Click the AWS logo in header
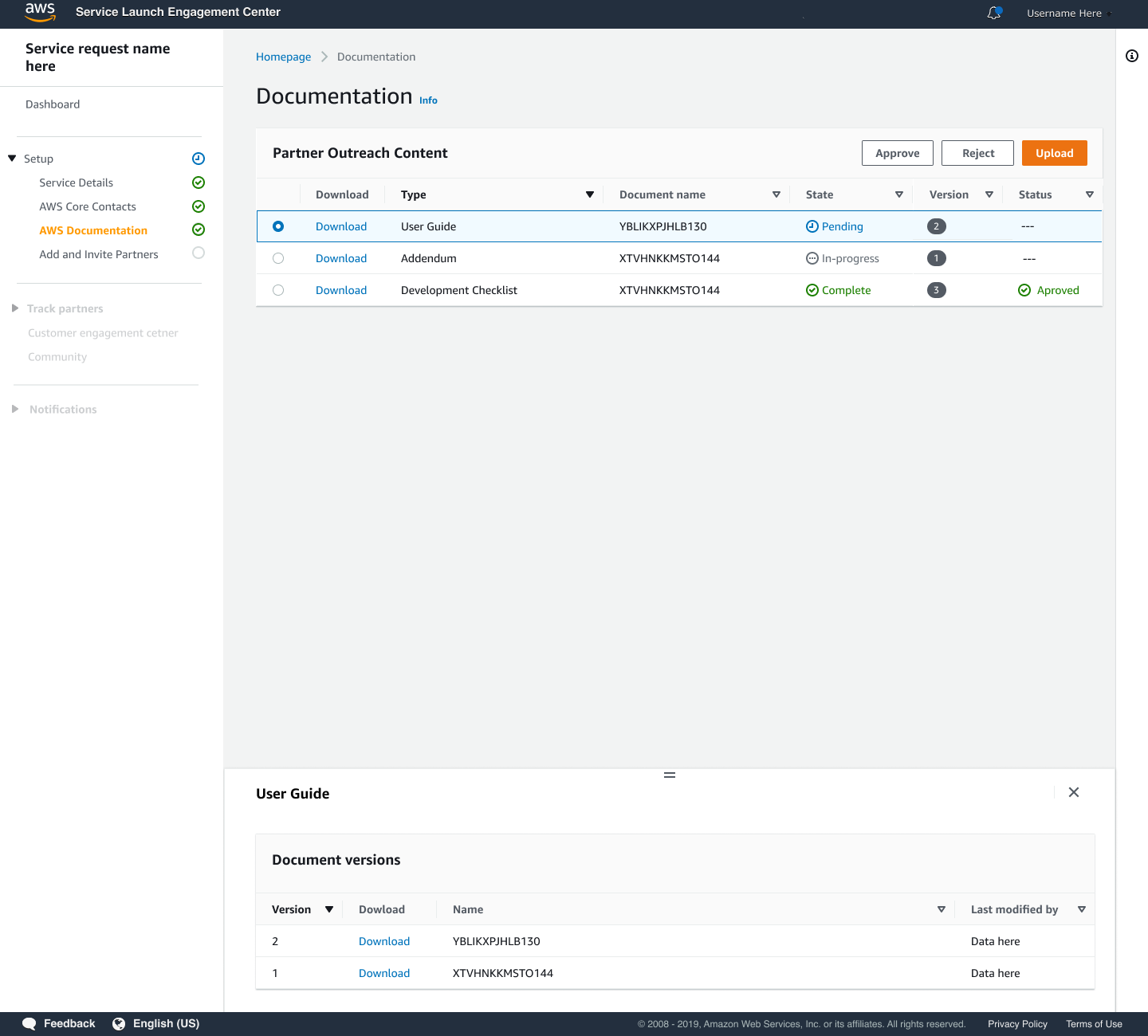Image resolution: width=1148 pixels, height=1036 pixels. pos(40,12)
